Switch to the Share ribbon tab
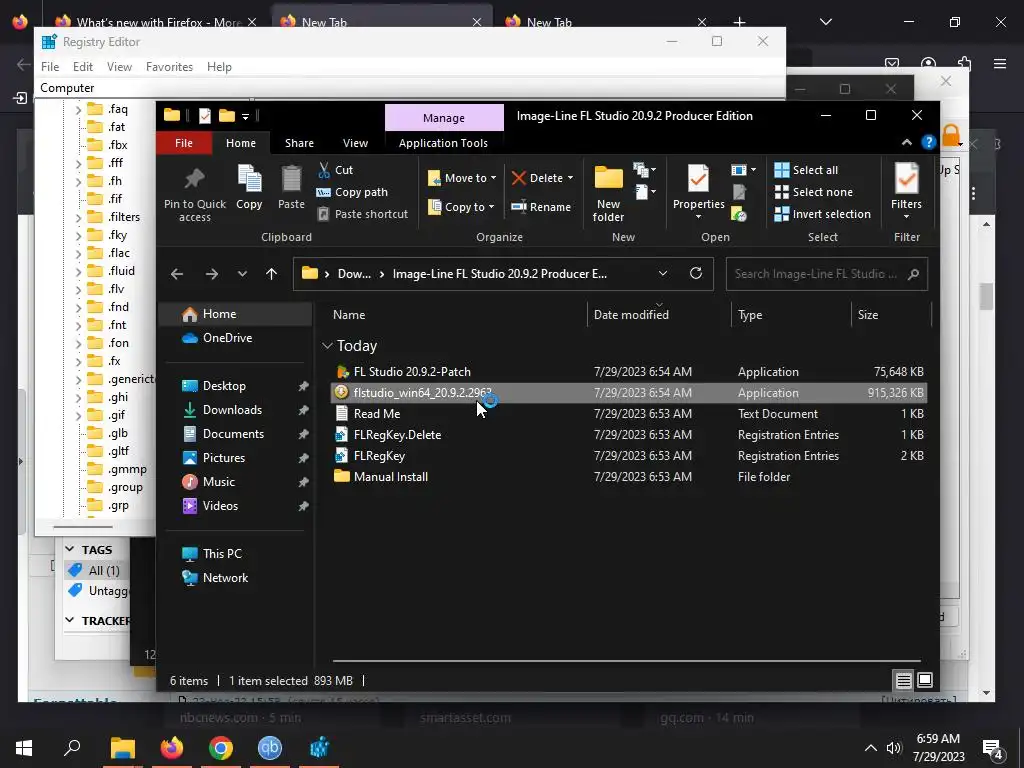1024x768 pixels. click(x=299, y=143)
